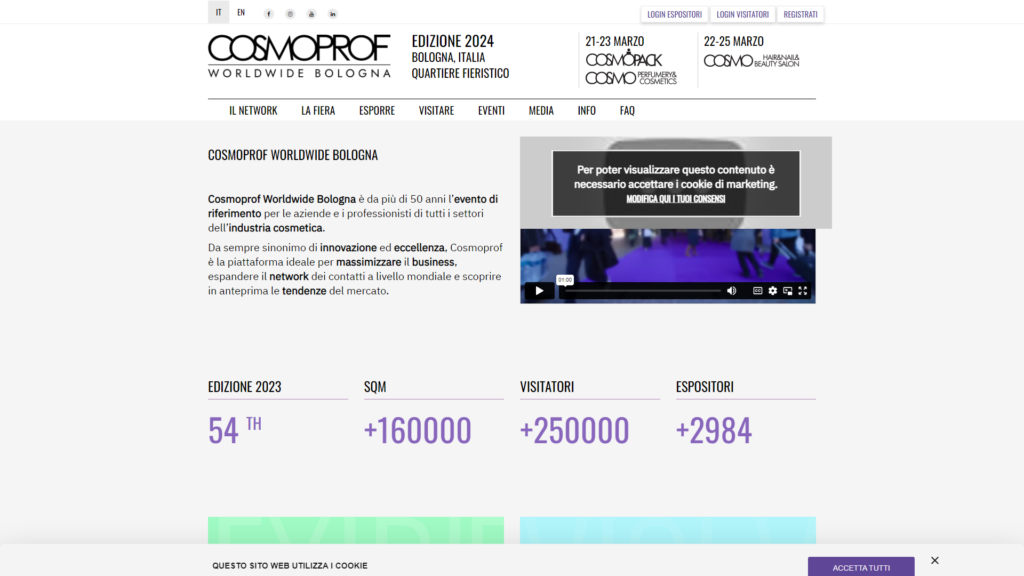1024x576 pixels.
Task: Click the '22-25 Marzo' date text
Action: click(733, 41)
